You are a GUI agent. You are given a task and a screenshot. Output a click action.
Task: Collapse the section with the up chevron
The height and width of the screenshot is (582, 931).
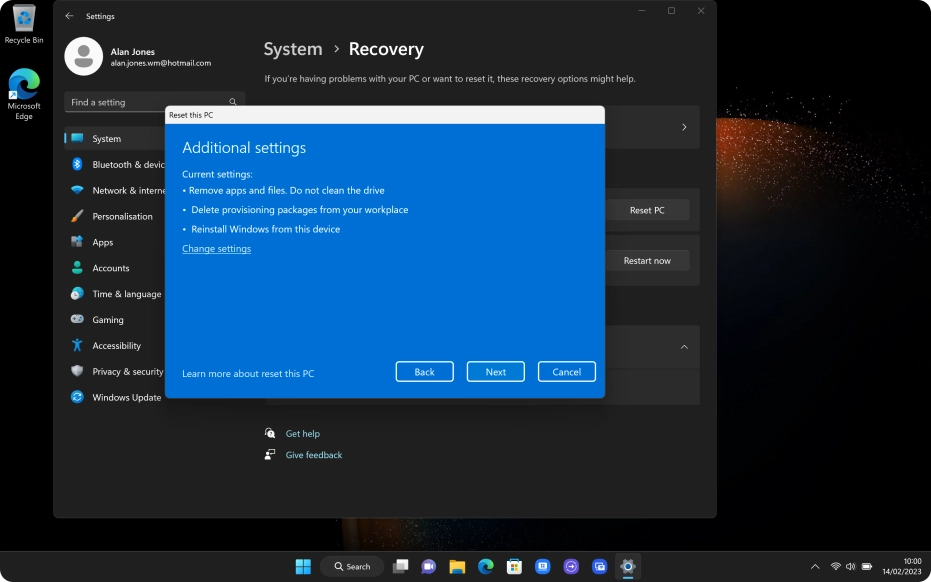tap(684, 345)
